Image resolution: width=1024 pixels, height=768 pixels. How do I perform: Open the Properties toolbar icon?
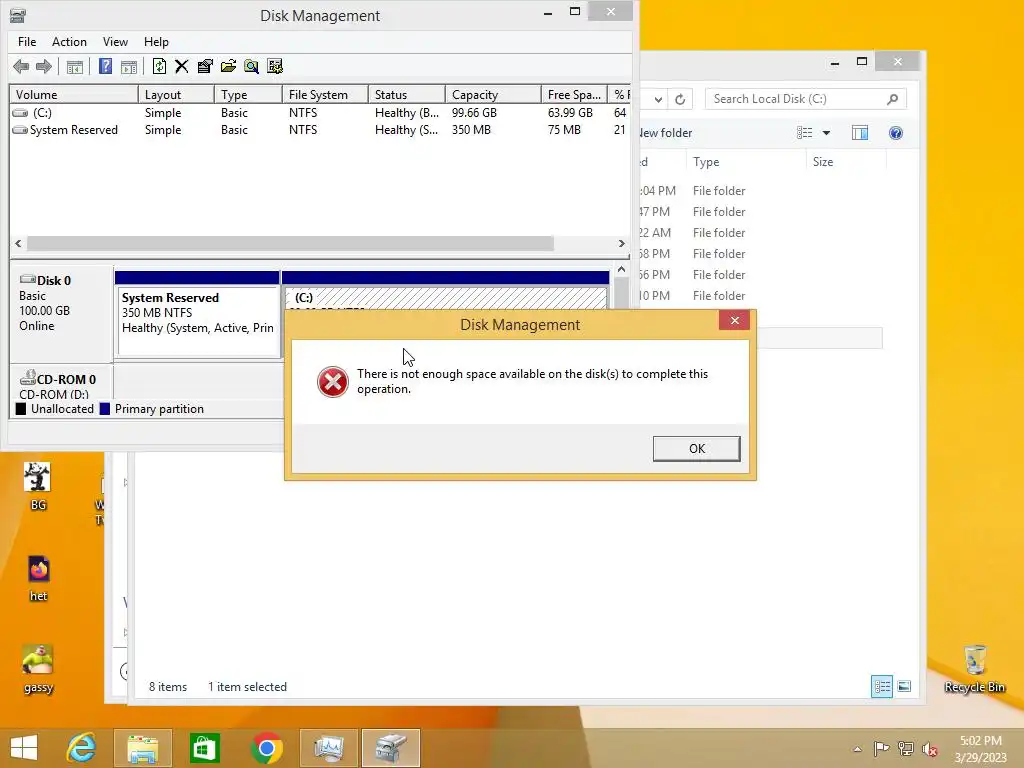coord(205,66)
